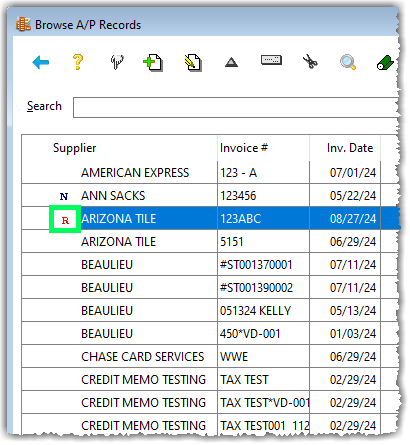Select the highlighted ARIZONA TILE invoice 123ABC row
The width and height of the screenshot is (410, 445).
pyautogui.click(x=211, y=219)
